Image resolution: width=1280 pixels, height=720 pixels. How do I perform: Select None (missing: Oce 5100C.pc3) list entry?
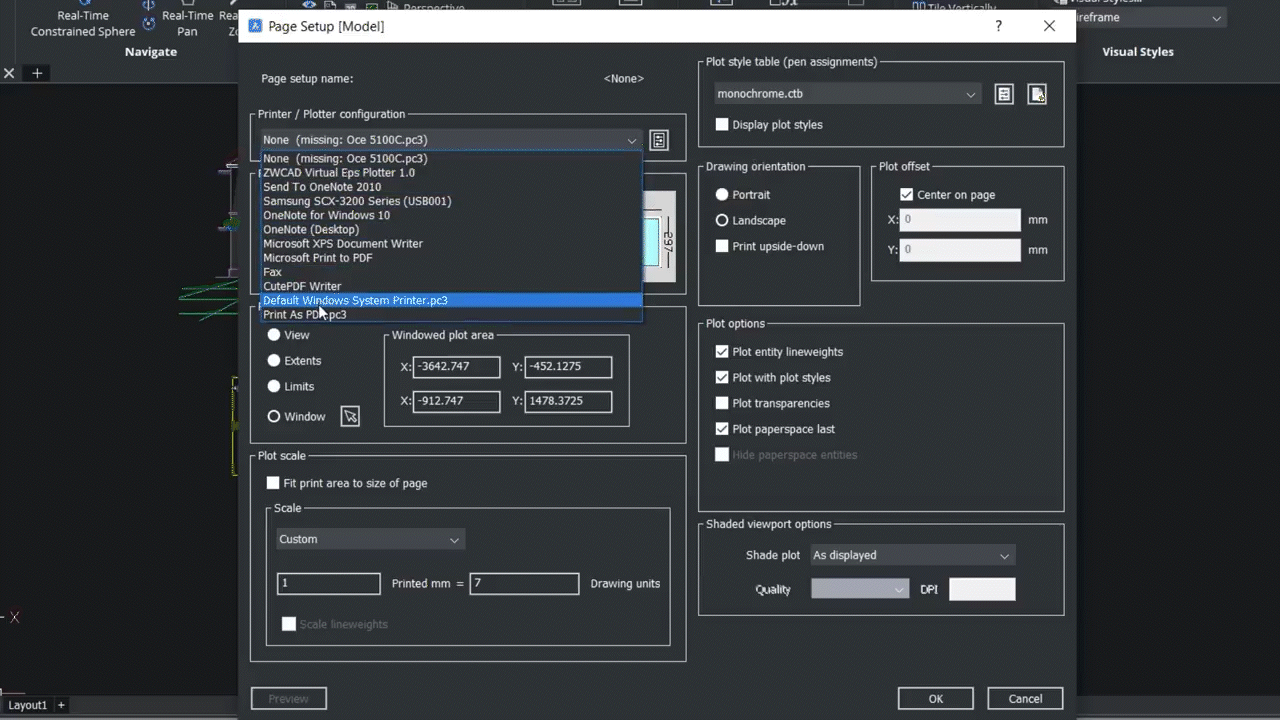(450, 158)
